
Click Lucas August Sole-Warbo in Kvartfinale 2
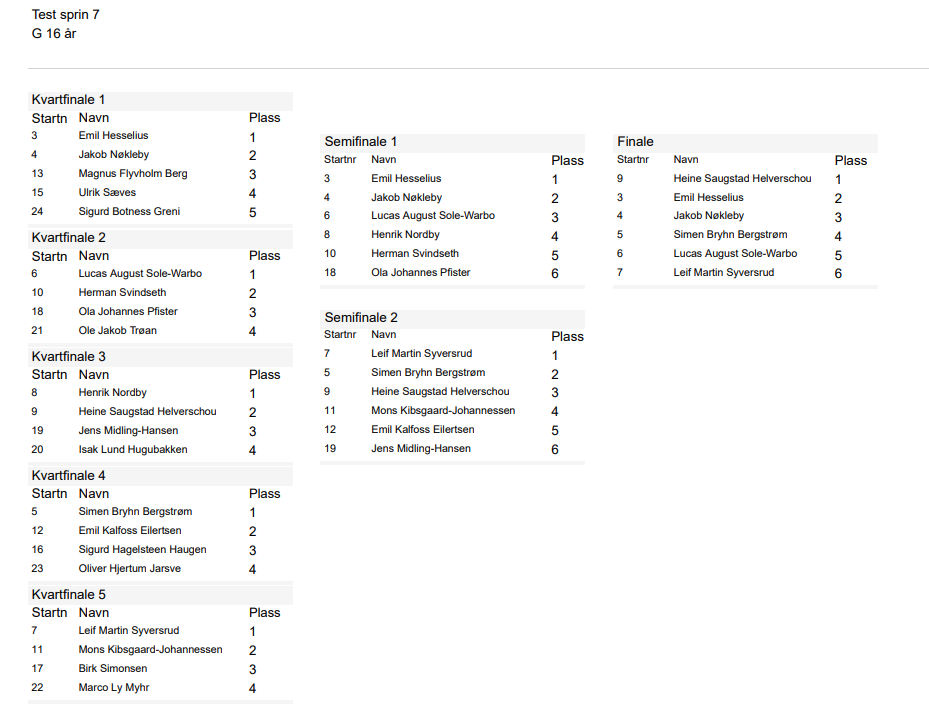[x=140, y=274]
